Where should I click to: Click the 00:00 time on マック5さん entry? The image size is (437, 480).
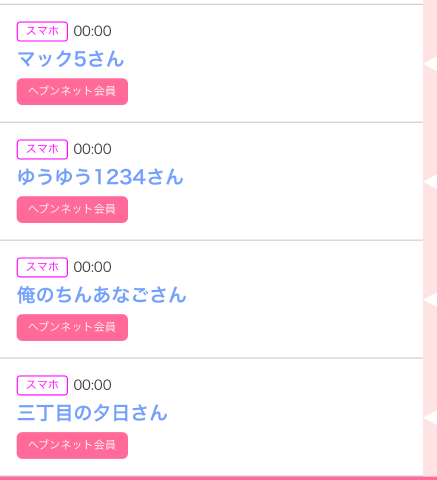pos(92,31)
